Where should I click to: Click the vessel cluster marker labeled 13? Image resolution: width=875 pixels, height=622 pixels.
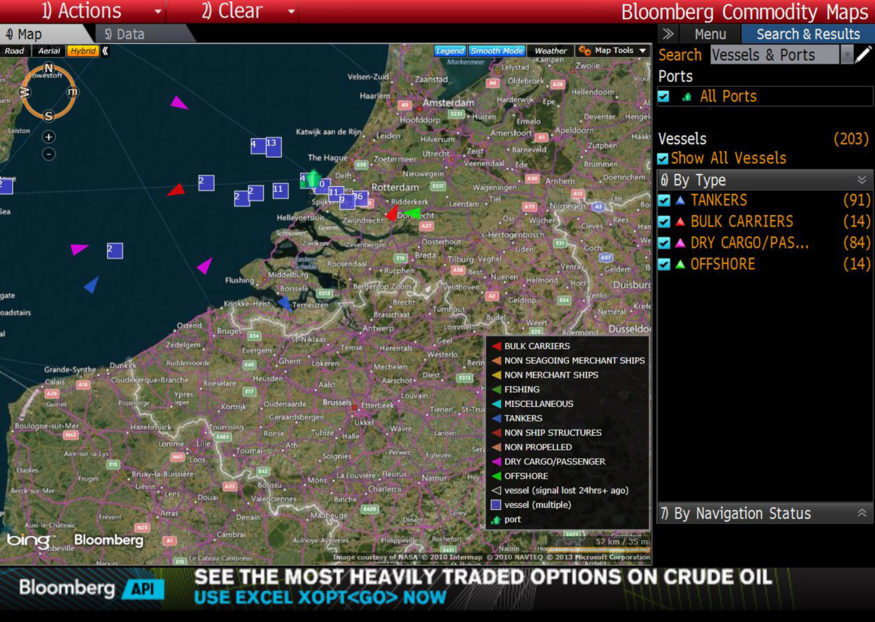pos(273,147)
